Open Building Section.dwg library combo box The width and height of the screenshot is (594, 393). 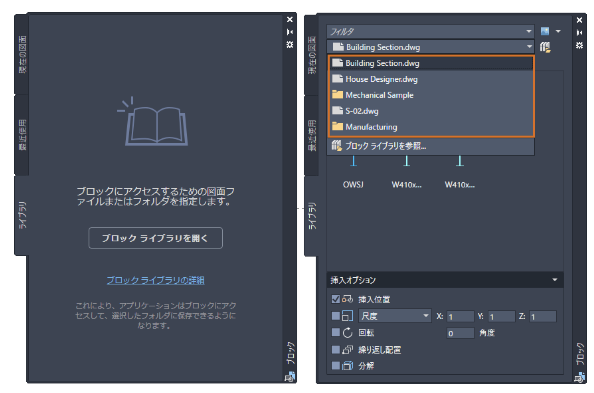[430, 47]
